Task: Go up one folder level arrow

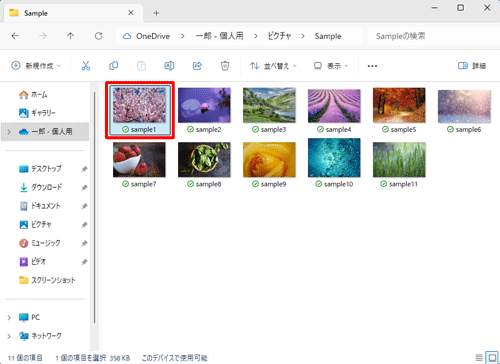Action: point(70,36)
